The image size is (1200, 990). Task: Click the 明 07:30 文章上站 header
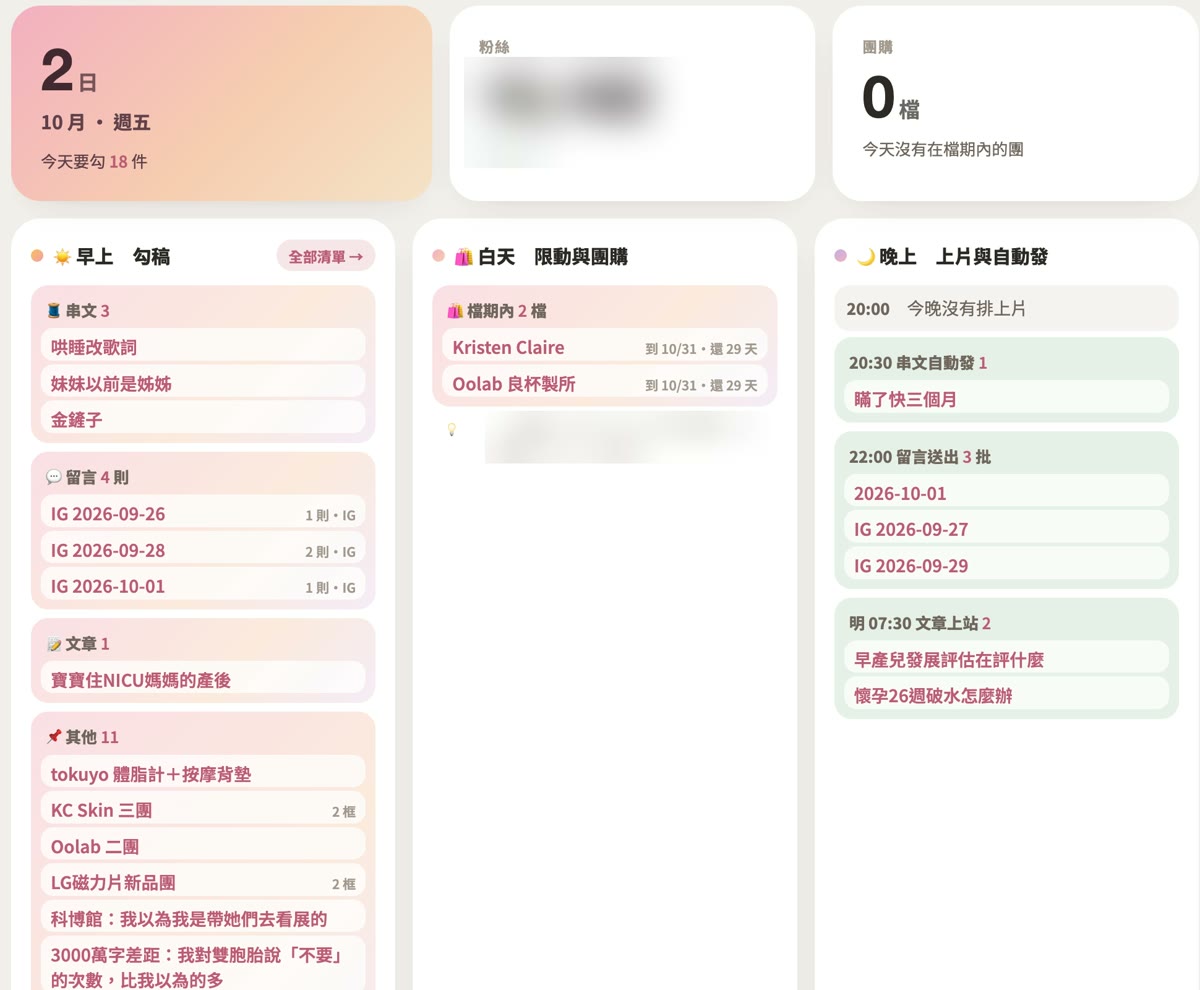coord(920,623)
